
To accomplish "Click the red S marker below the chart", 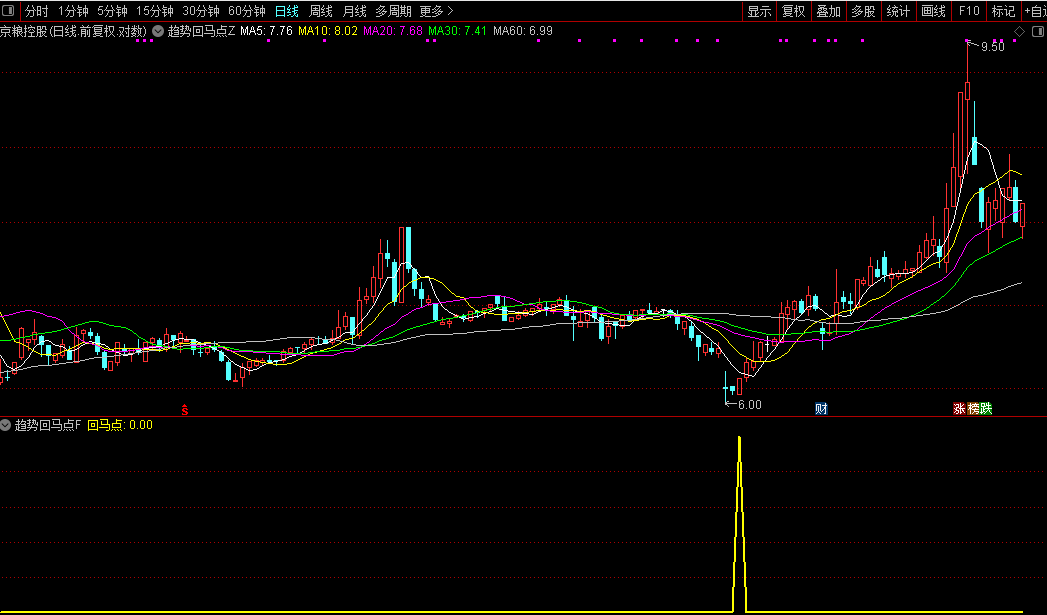I will coord(184,408).
